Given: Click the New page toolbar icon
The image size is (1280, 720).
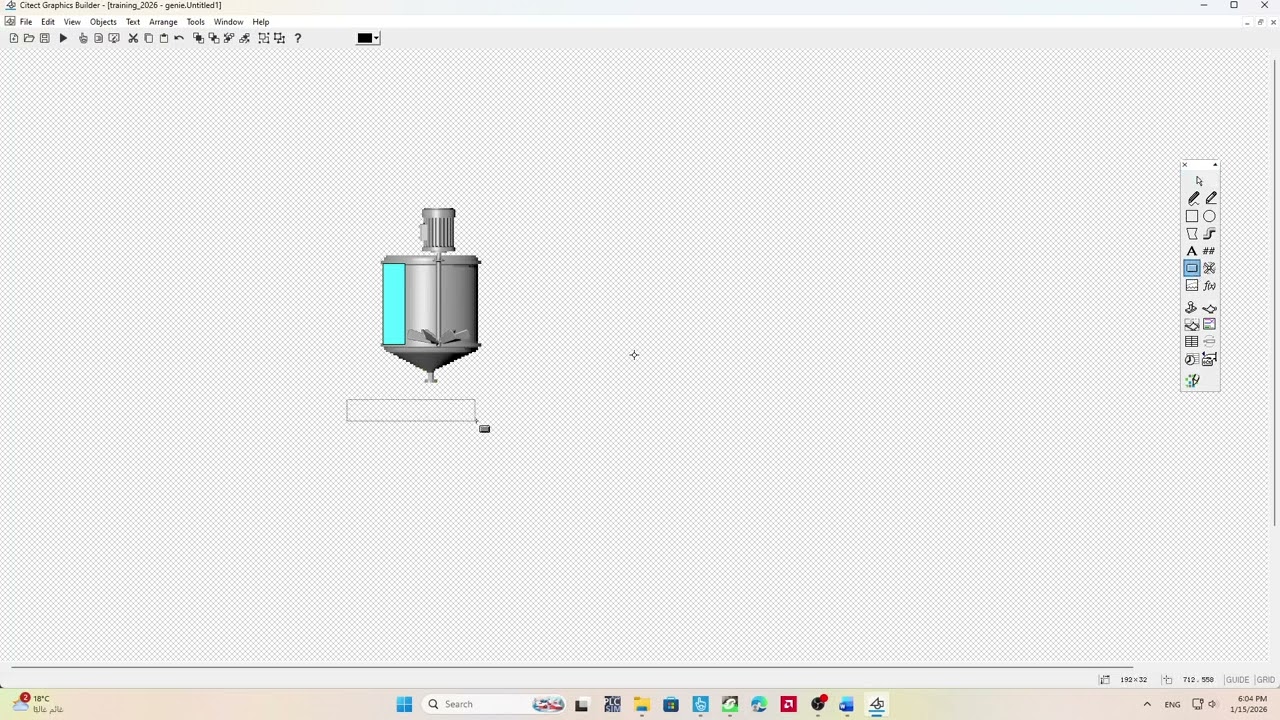Looking at the screenshot, I should point(13,38).
